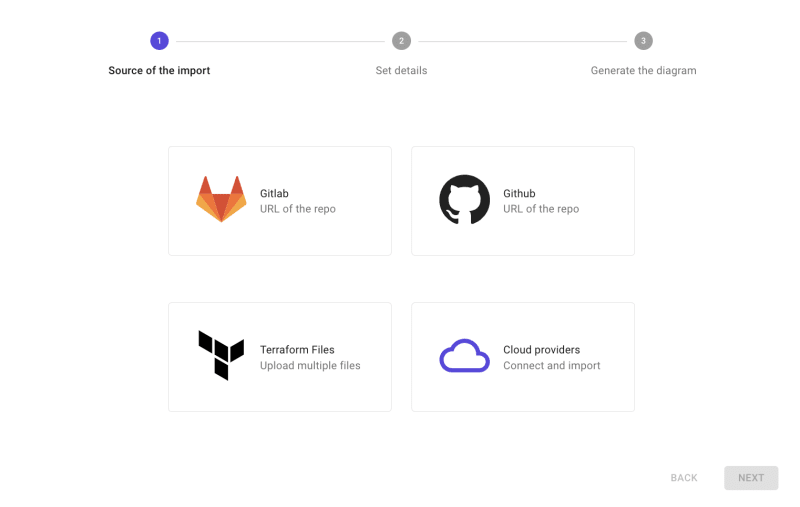The image size is (800, 507).
Task: Click 'URL of the repo' under Gitlab
Action: click(x=298, y=209)
